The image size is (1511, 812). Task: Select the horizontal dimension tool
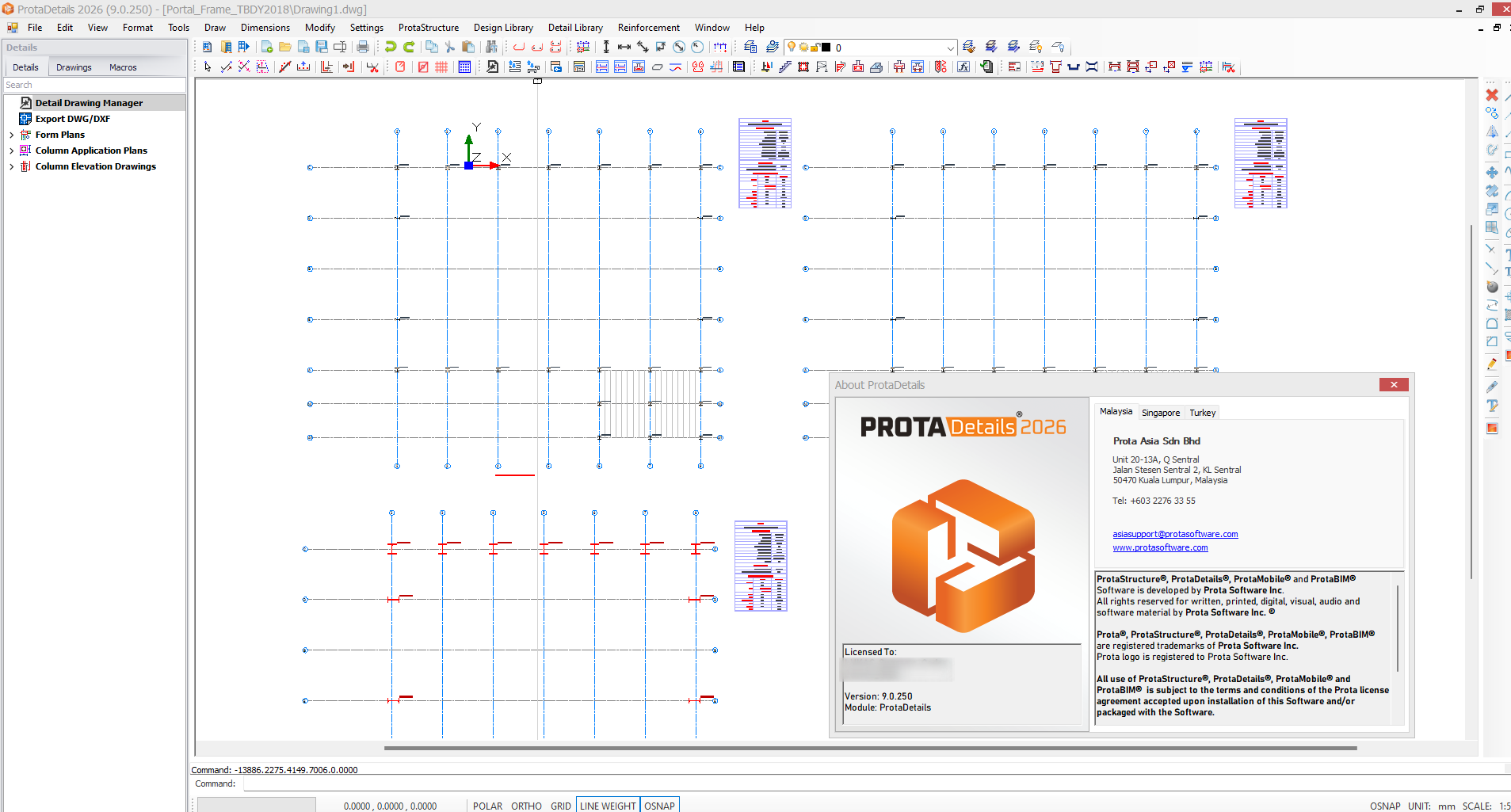(x=624, y=47)
